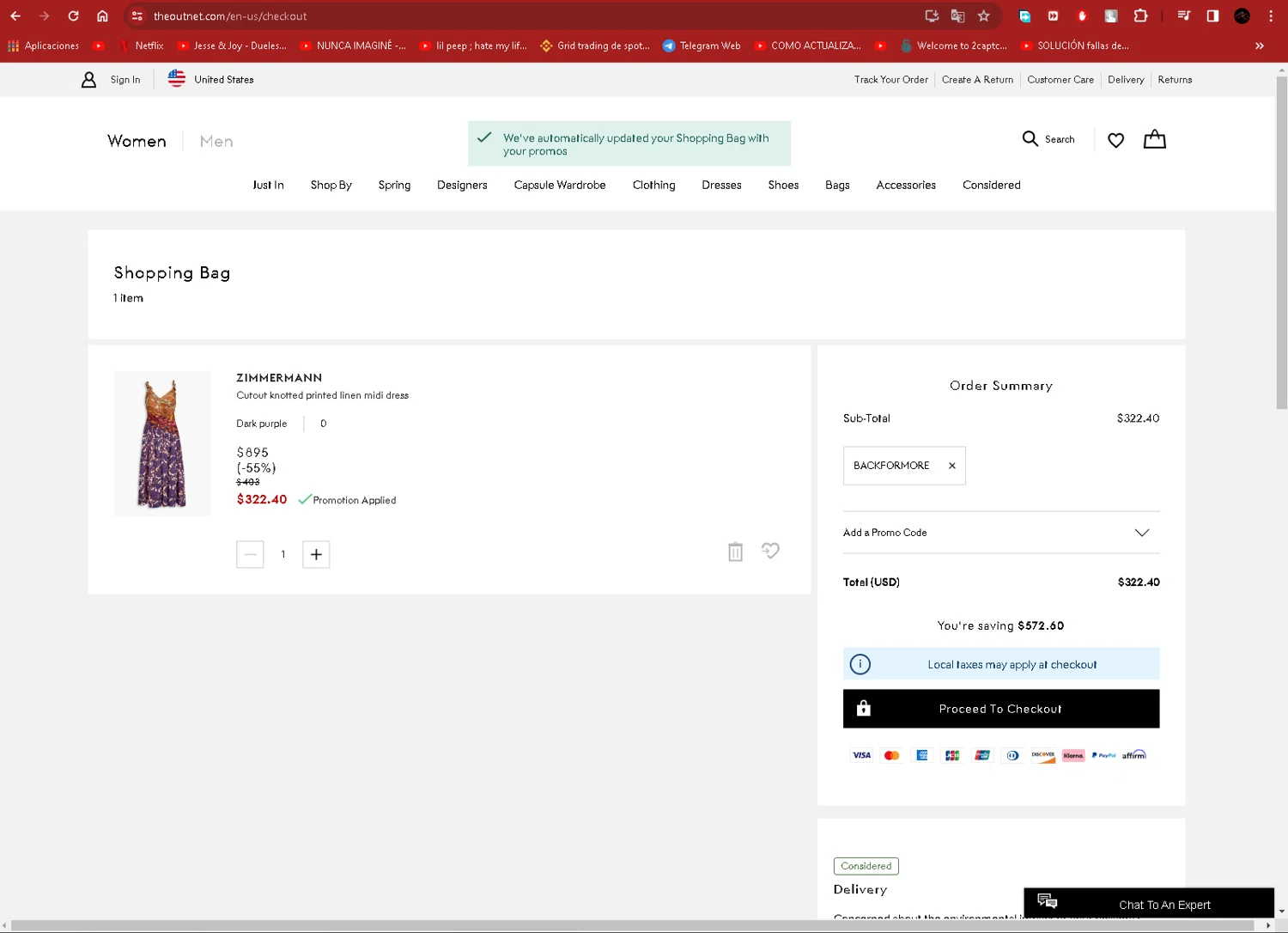The width and height of the screenshot is (1288, 933).
Task: Open the Designers menu
Action: point(462,185)
